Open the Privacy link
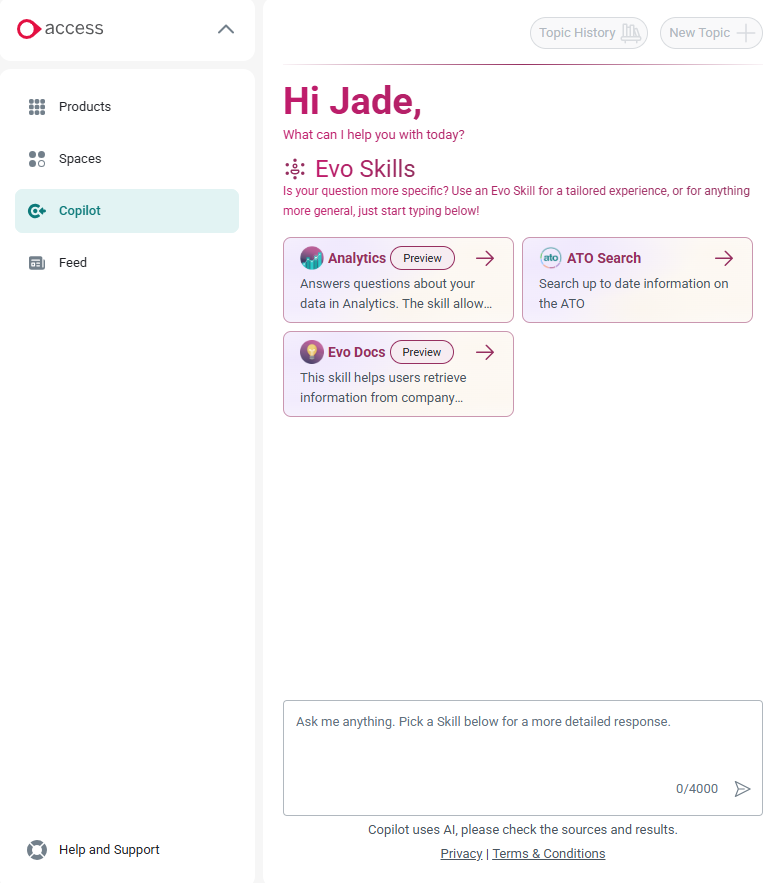 point(461,853)
